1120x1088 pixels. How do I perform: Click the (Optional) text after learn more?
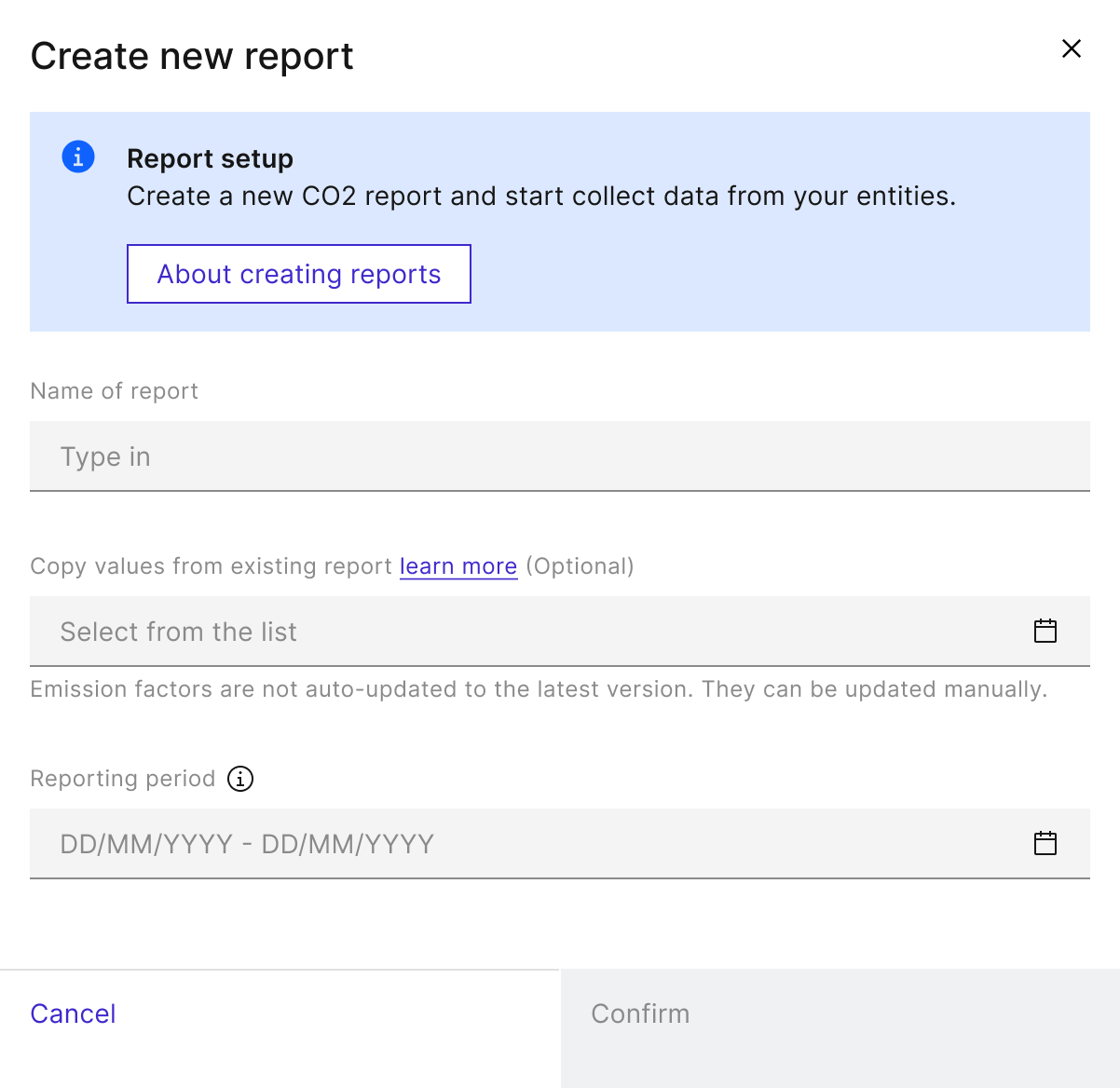[580, 566]
